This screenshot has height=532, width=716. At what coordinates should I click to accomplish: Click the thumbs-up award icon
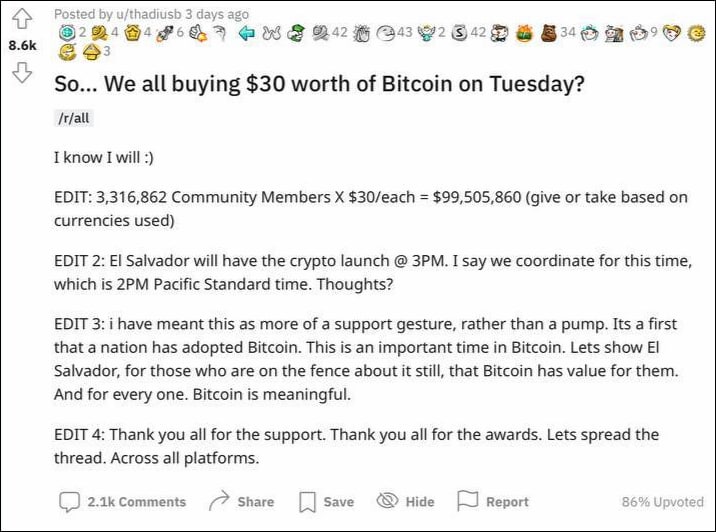(199, 33)
